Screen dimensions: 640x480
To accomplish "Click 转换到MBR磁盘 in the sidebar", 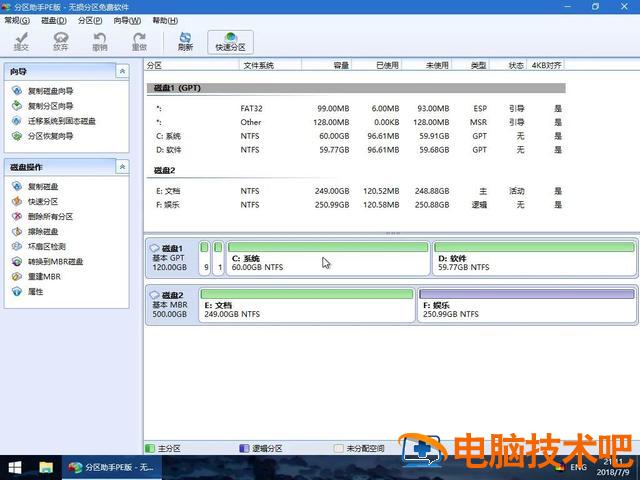I will (x=55, y=261).
